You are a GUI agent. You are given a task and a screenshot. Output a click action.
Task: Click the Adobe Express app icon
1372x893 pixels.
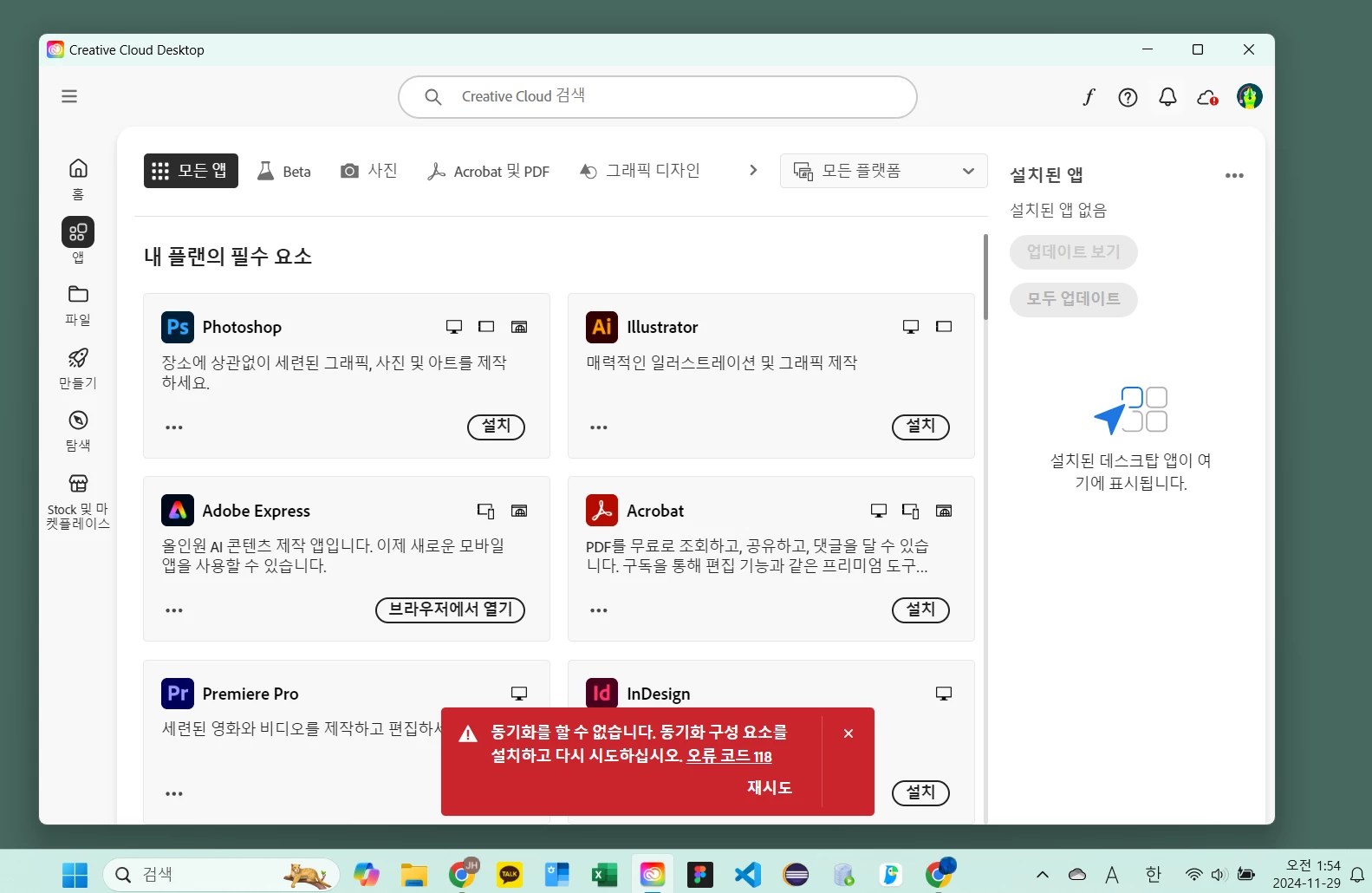(x=178, y=510)
